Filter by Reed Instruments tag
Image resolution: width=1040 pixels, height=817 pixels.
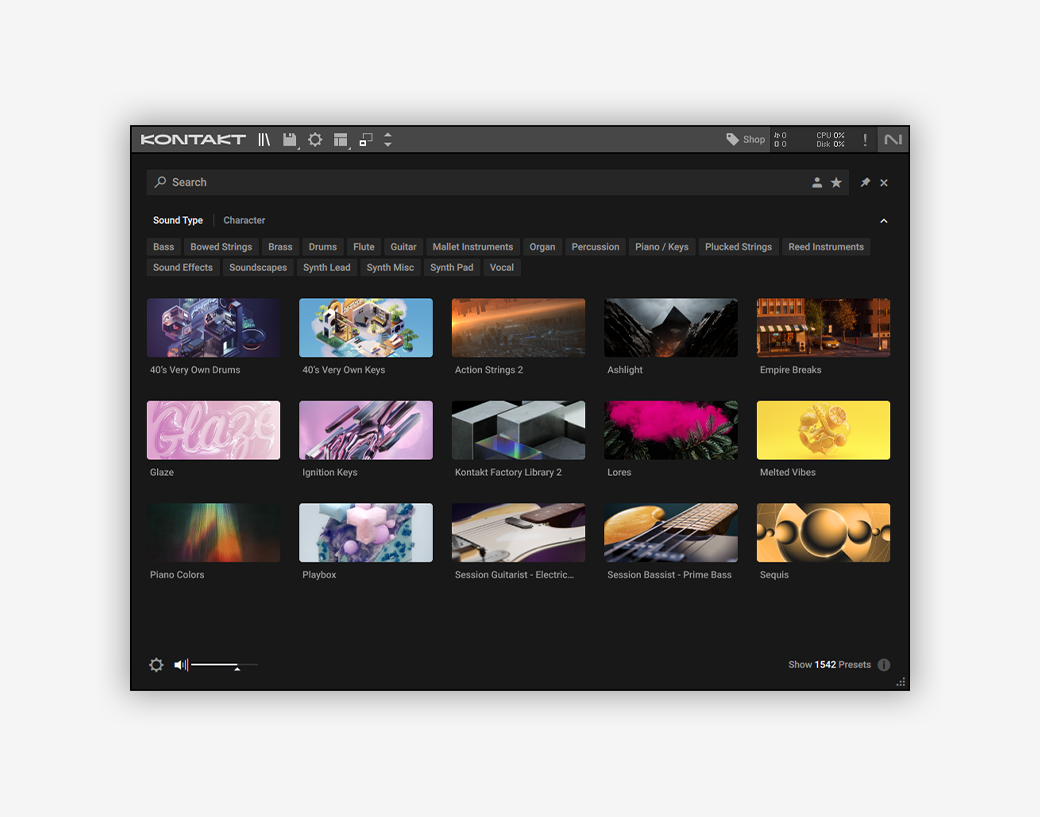click(826, 247)
